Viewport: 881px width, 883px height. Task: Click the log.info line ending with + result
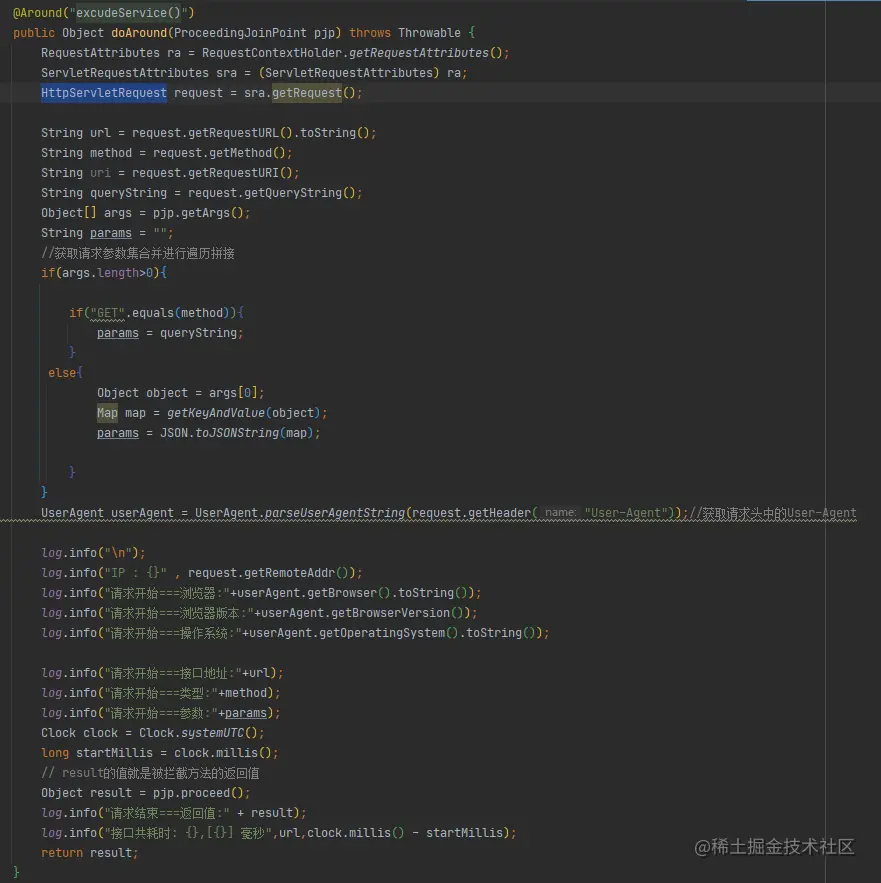[173, 813]
